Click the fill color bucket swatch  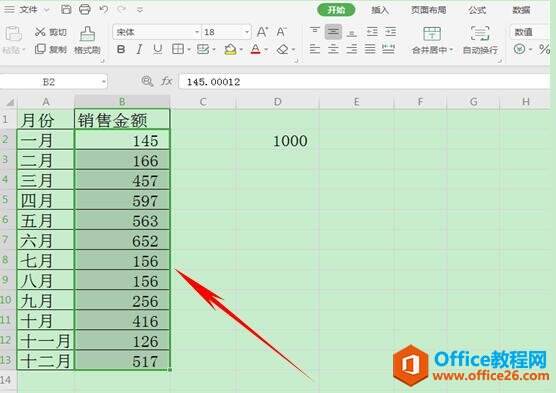(x=230, y=49)
